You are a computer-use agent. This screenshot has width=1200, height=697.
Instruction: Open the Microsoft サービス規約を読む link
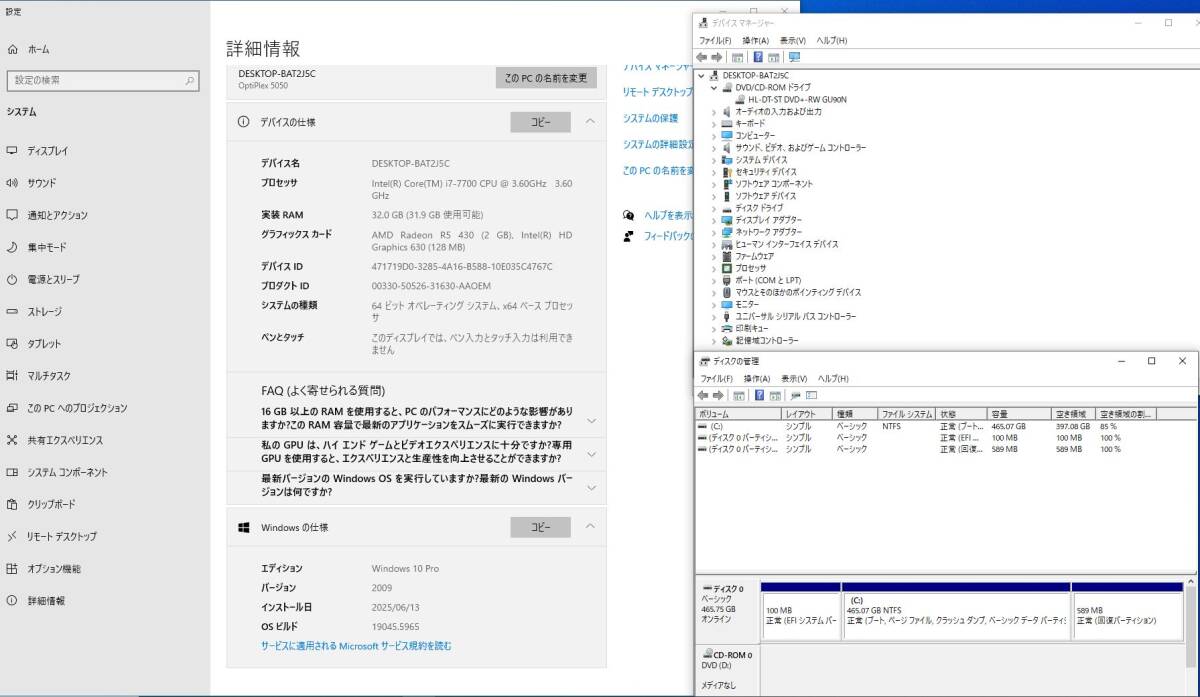[356, 646]
